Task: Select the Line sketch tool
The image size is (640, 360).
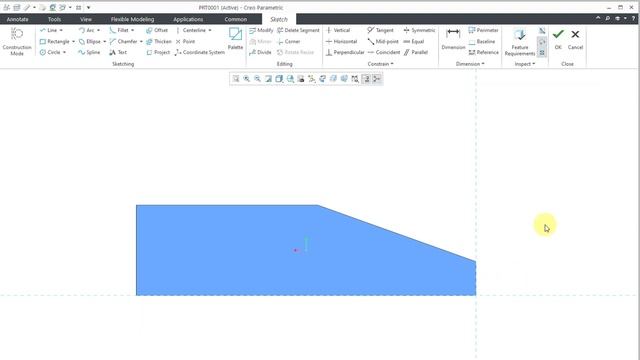Action: tap(49, 30)
